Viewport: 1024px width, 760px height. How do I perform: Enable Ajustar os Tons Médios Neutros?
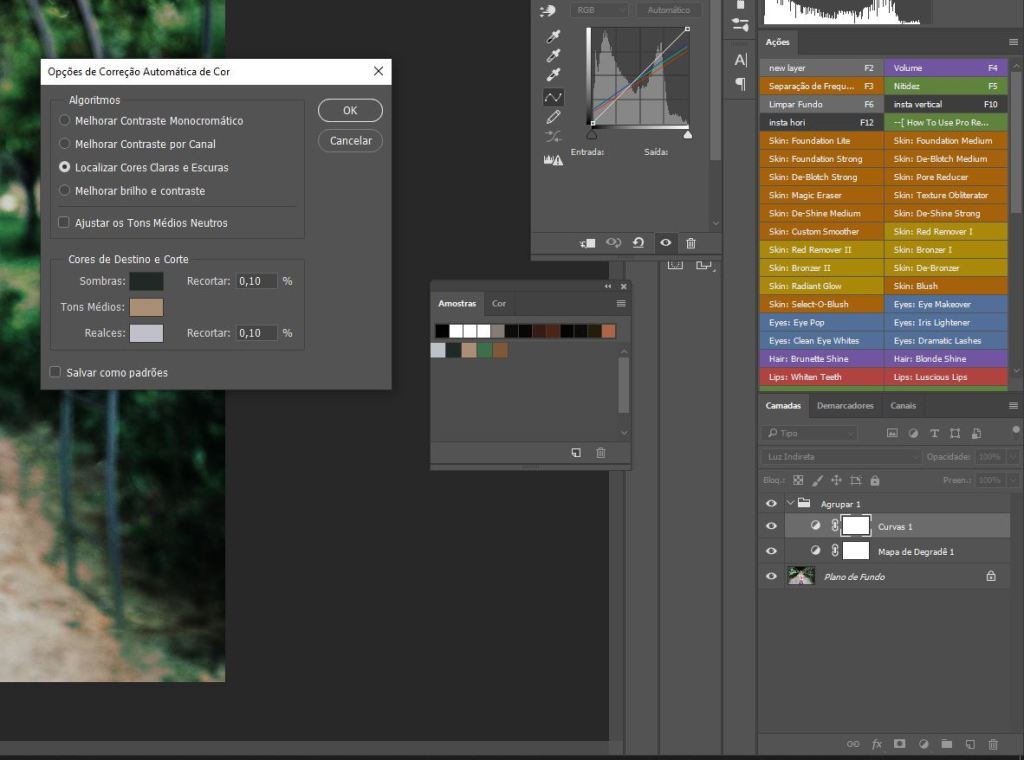[x=65, y=223]
